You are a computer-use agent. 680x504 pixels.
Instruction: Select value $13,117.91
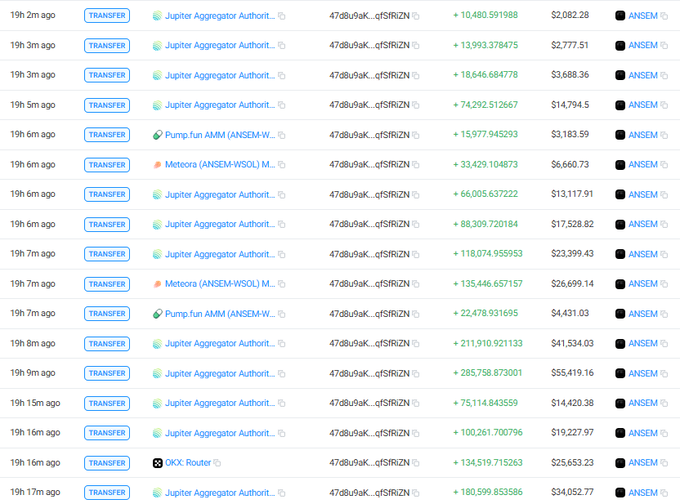tap(572, 194)
